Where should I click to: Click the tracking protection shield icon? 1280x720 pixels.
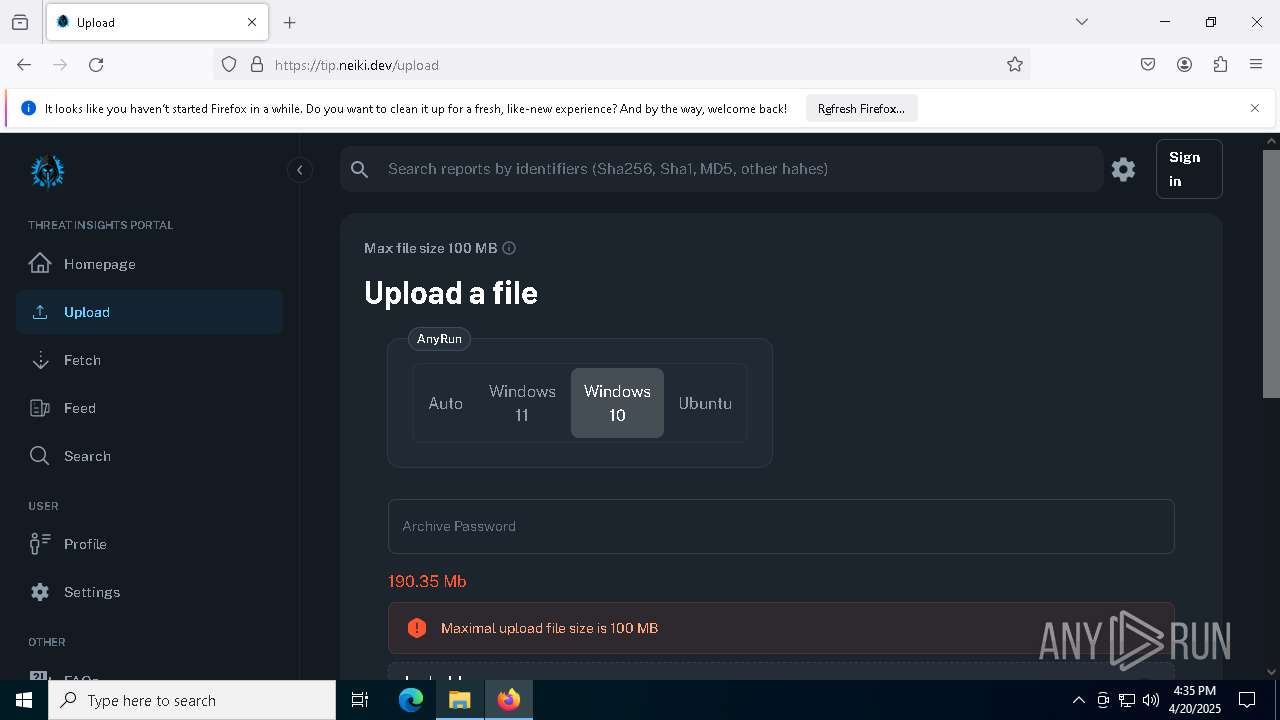click(x=229, y=64)
